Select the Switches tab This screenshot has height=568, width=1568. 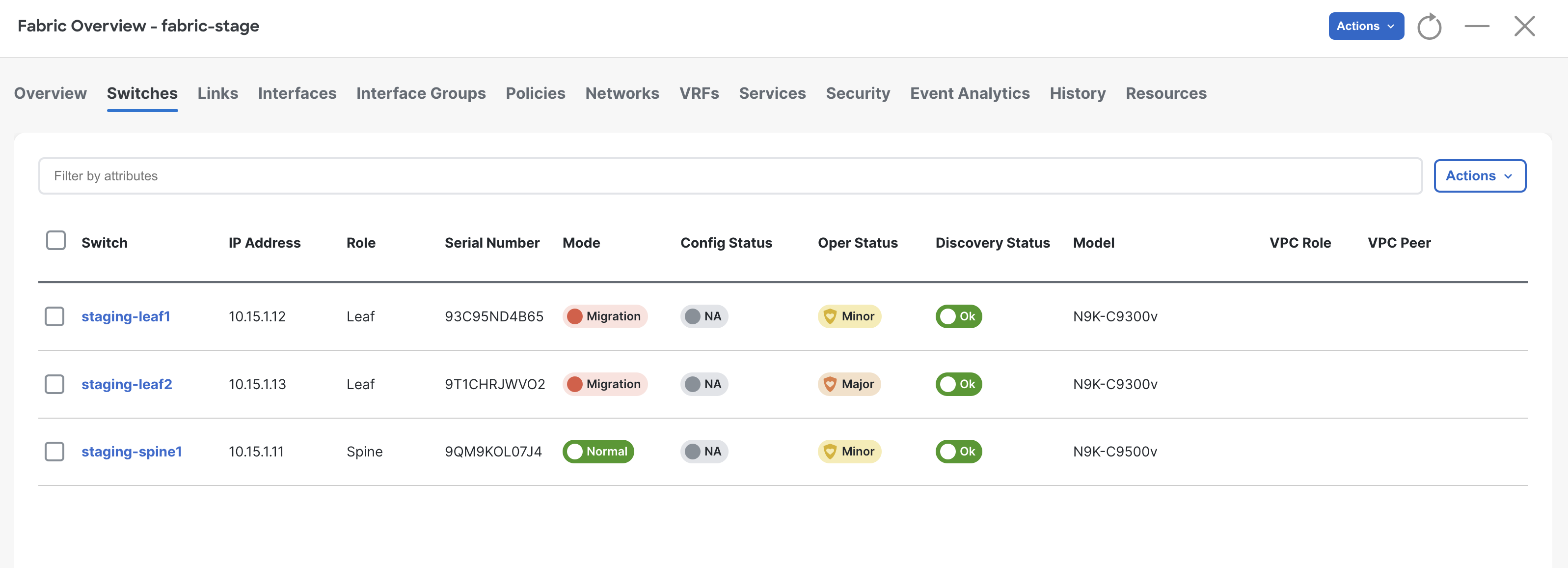click(x=142, y=93)
